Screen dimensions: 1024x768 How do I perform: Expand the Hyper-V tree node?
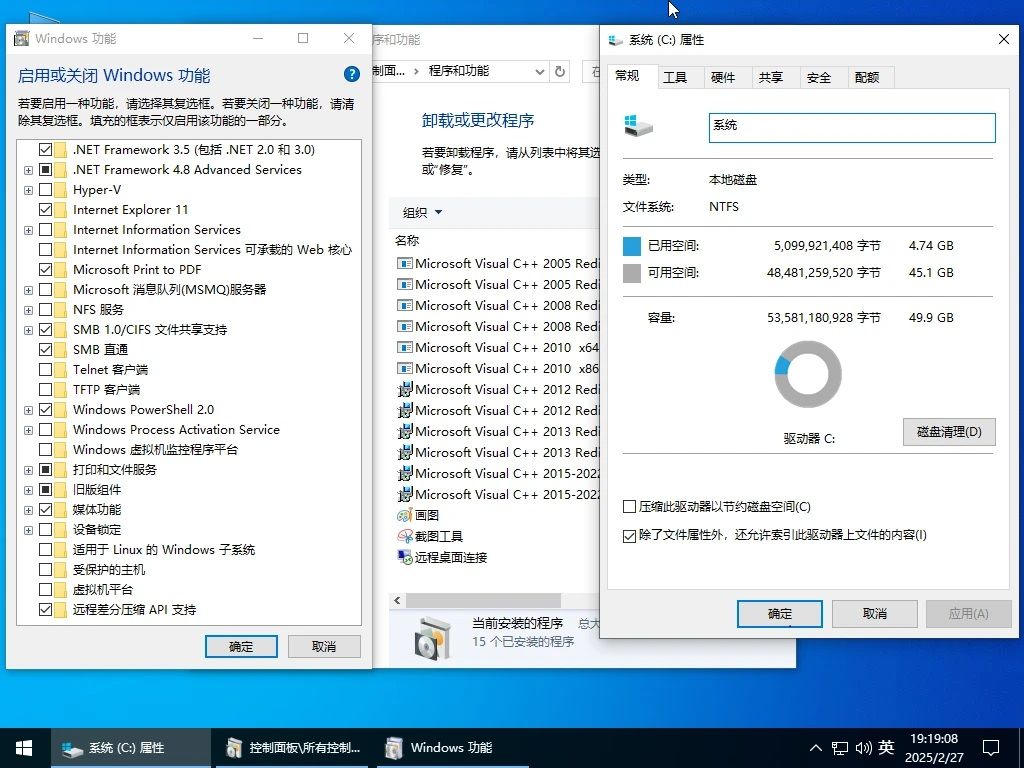tap(27, 189)
